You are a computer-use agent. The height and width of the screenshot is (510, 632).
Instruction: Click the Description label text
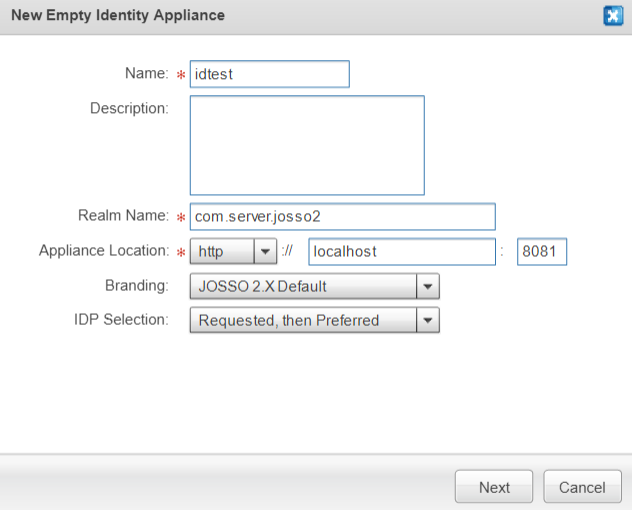coord(129,108)
